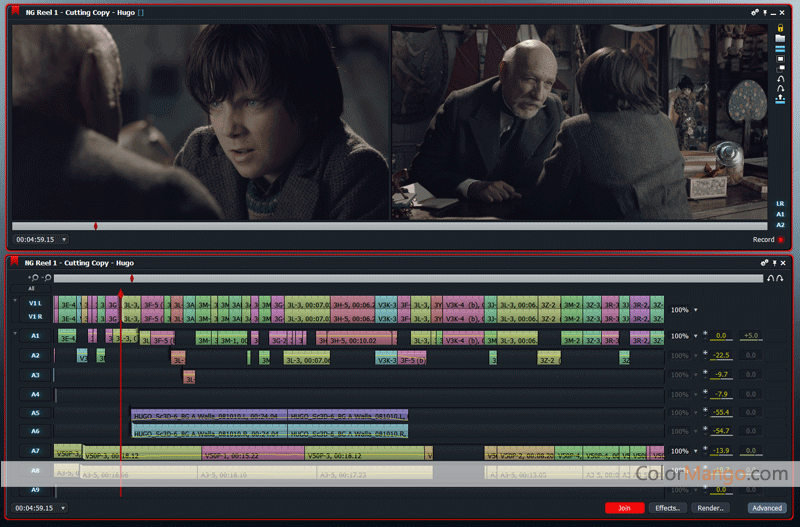Click the A5 level value -55.4
Viewport: 800px width, 527px height.
pyautogui.click(x=722, y=412)
